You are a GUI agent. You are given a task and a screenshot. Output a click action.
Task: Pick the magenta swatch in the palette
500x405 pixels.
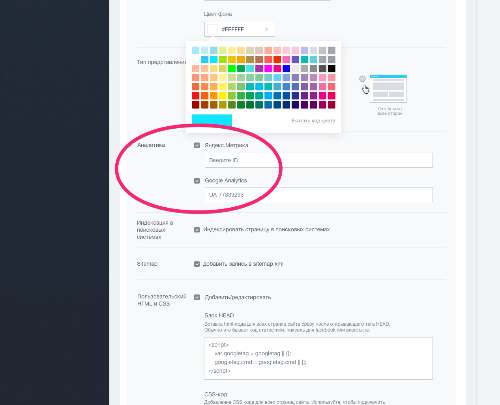[x=268, y=69]
